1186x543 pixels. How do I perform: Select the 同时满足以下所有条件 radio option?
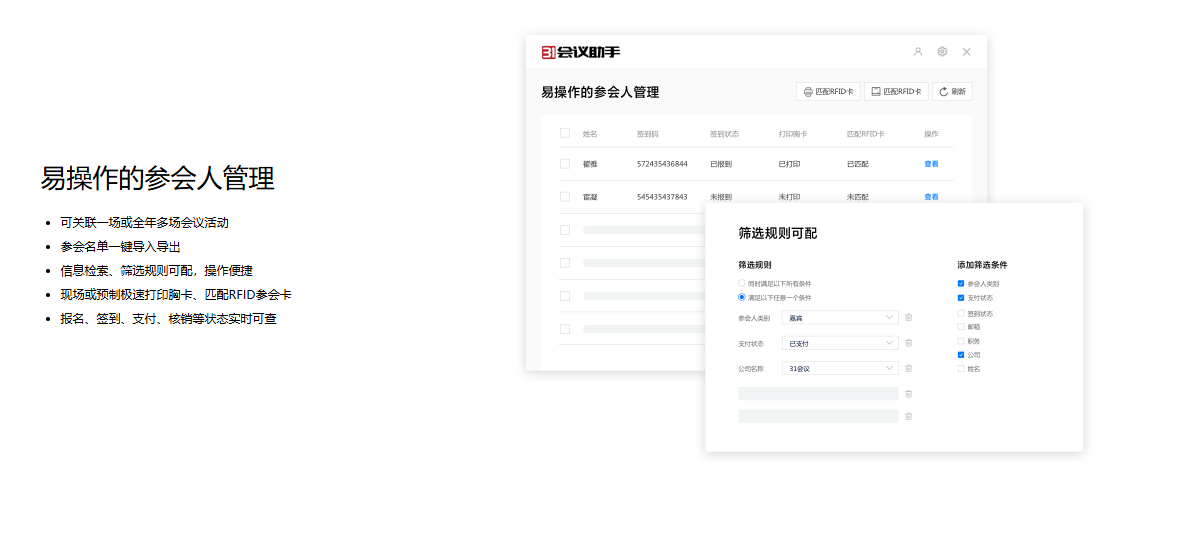pos(742,284)
